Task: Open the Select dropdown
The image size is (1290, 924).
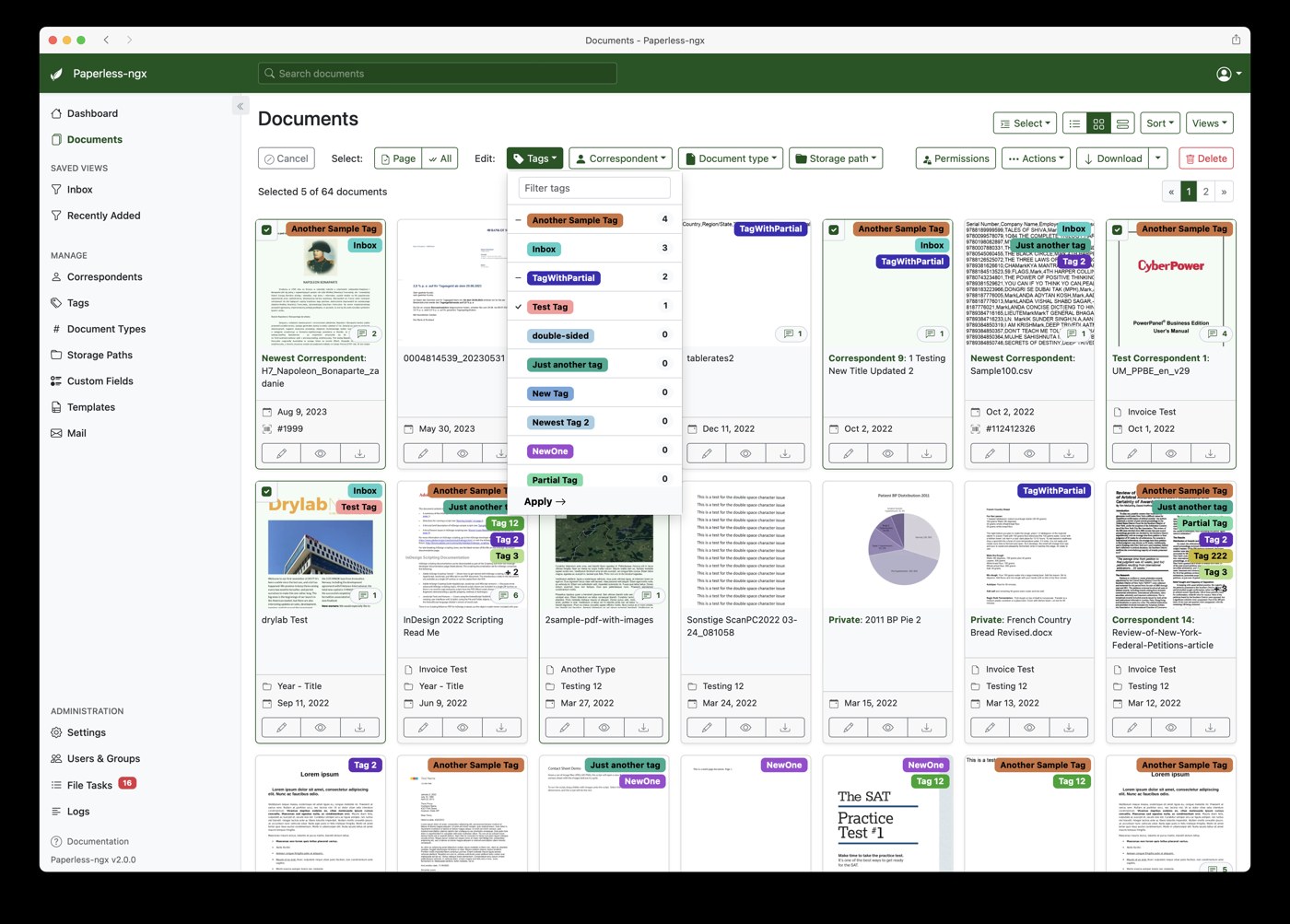Action: (1025, 123)
